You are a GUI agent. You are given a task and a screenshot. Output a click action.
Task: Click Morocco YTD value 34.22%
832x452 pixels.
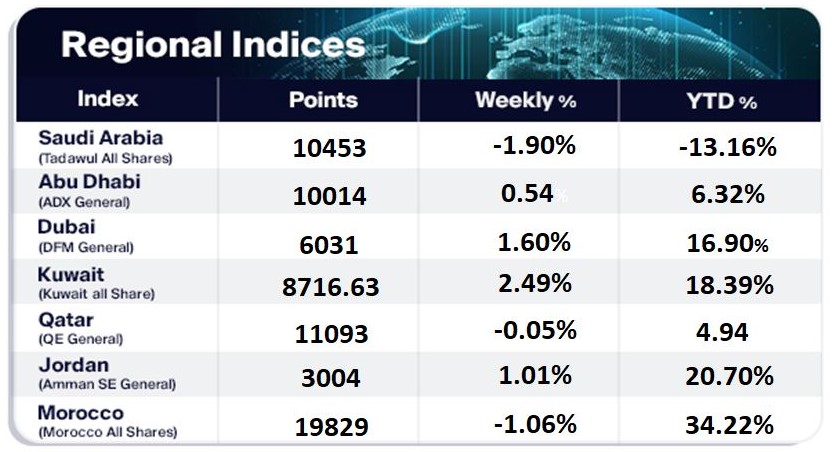tap(727, 425)
